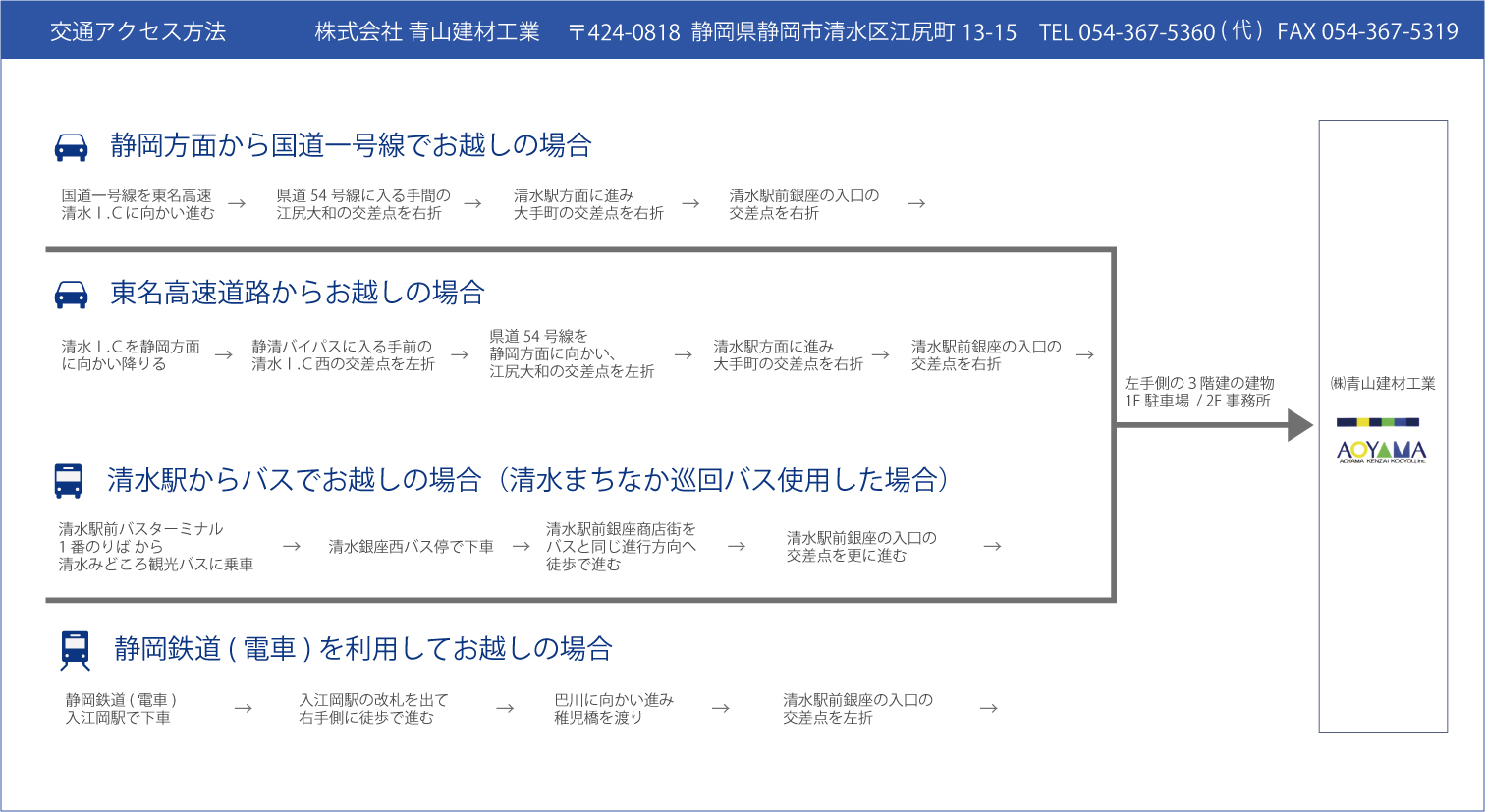Click the bus icon beside 清水駅からバス heading
The image size is (1485, 812).
68,480
